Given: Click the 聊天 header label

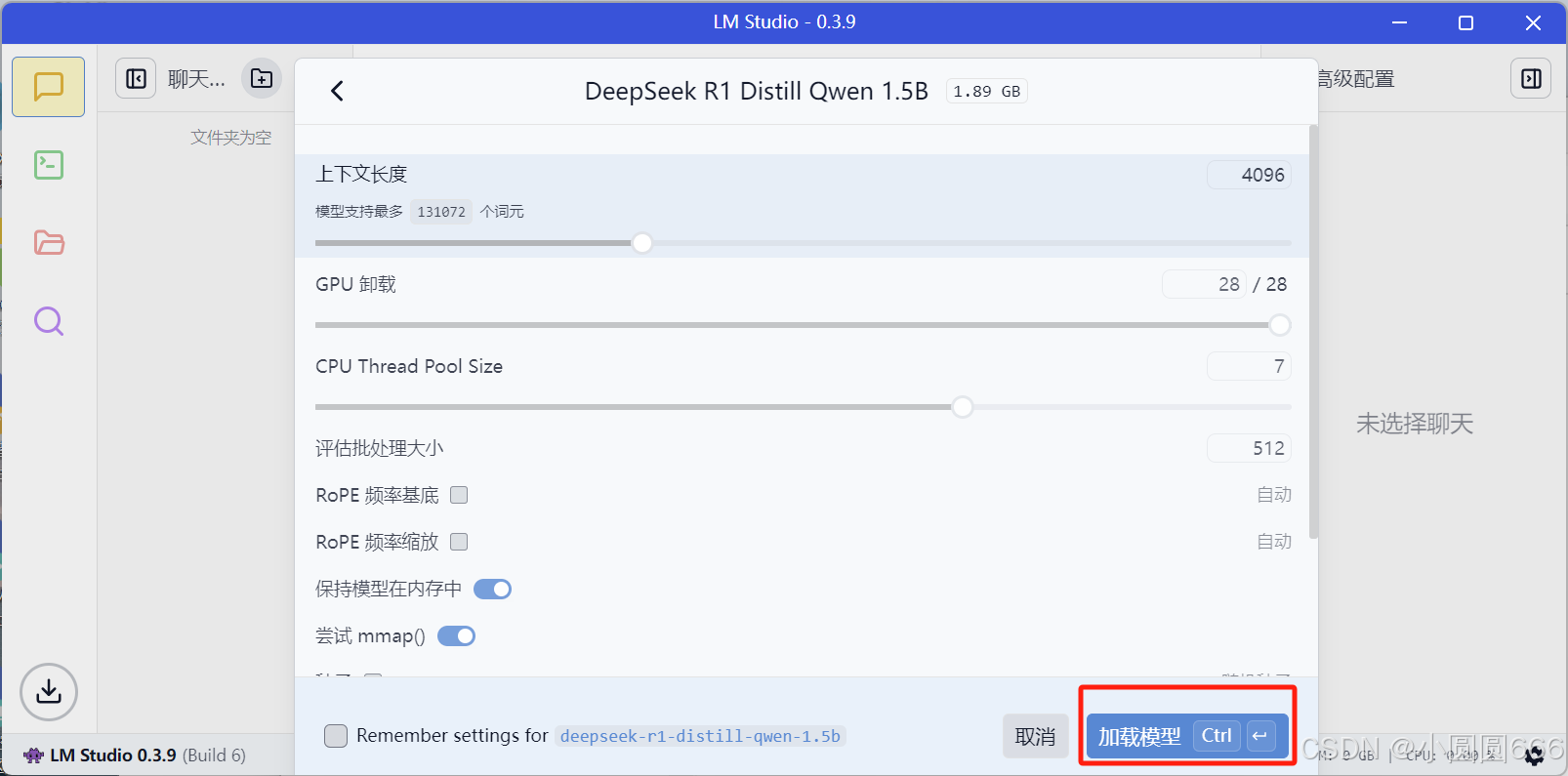Looking at the screenshot, I should point(196,79).
